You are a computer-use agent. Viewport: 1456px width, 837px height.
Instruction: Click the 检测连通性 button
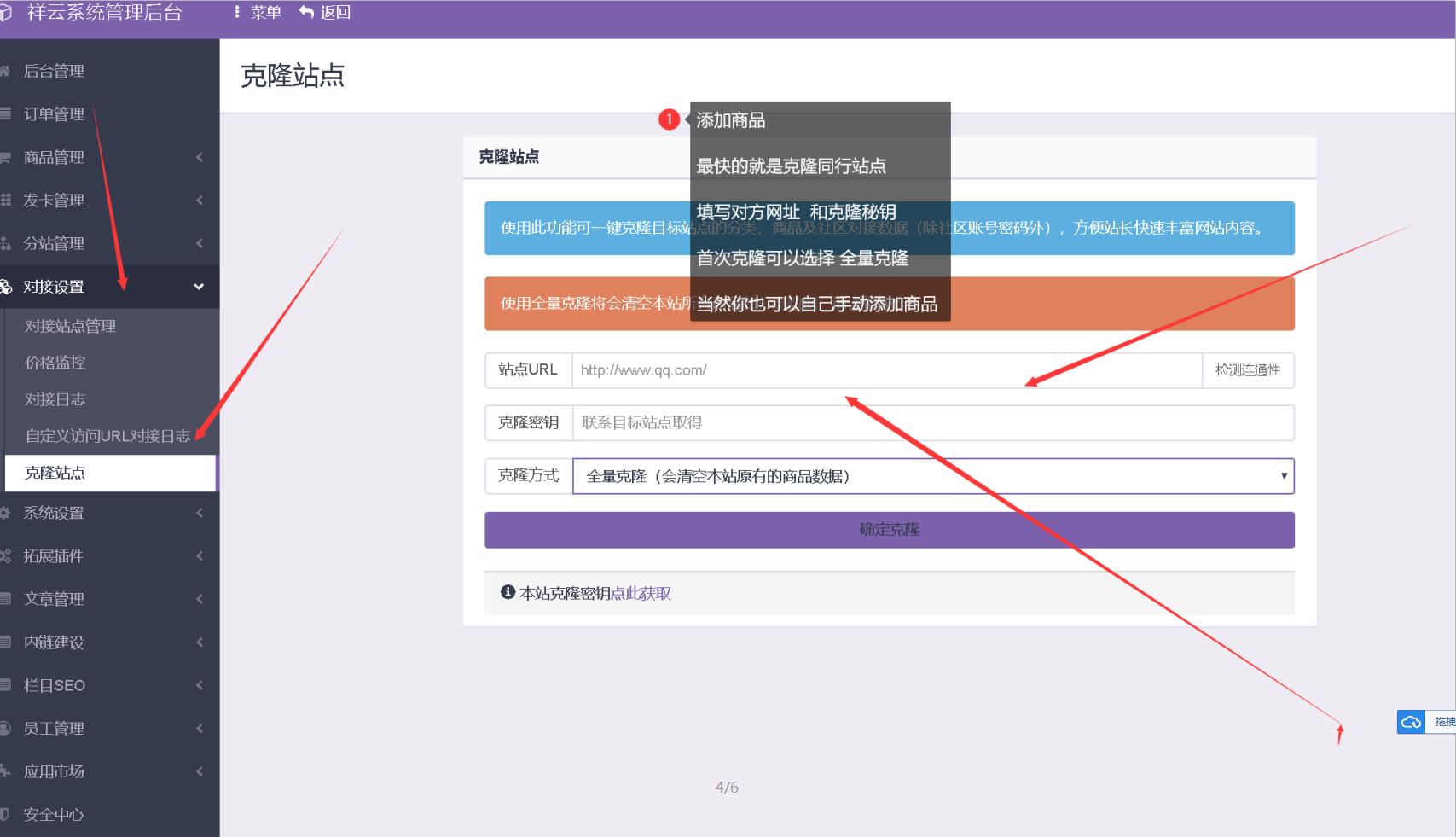[x=1247, y=370]
